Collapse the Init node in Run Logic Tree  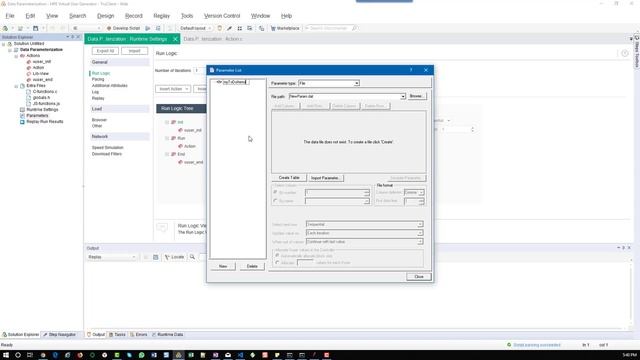tap(167, 122)
